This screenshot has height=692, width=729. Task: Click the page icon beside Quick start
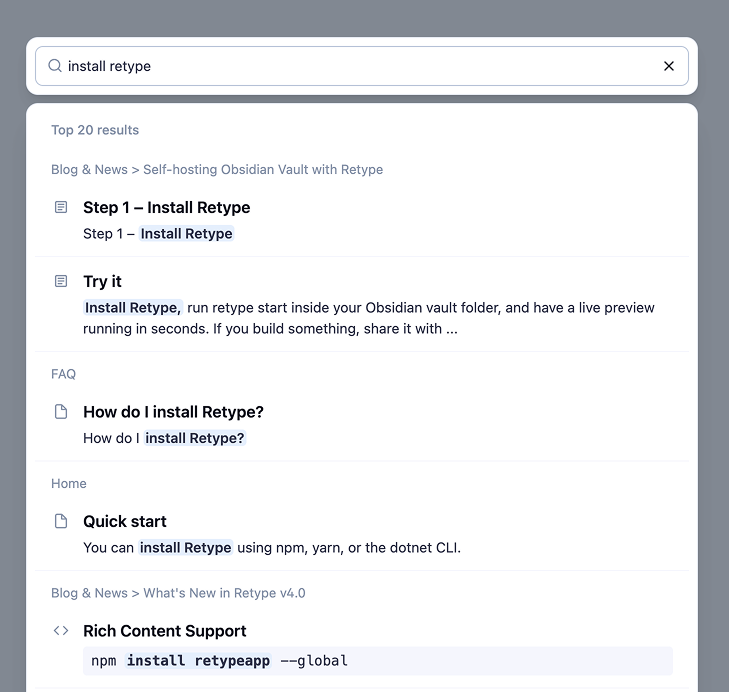pyautogui.click(x=61, y=521)
